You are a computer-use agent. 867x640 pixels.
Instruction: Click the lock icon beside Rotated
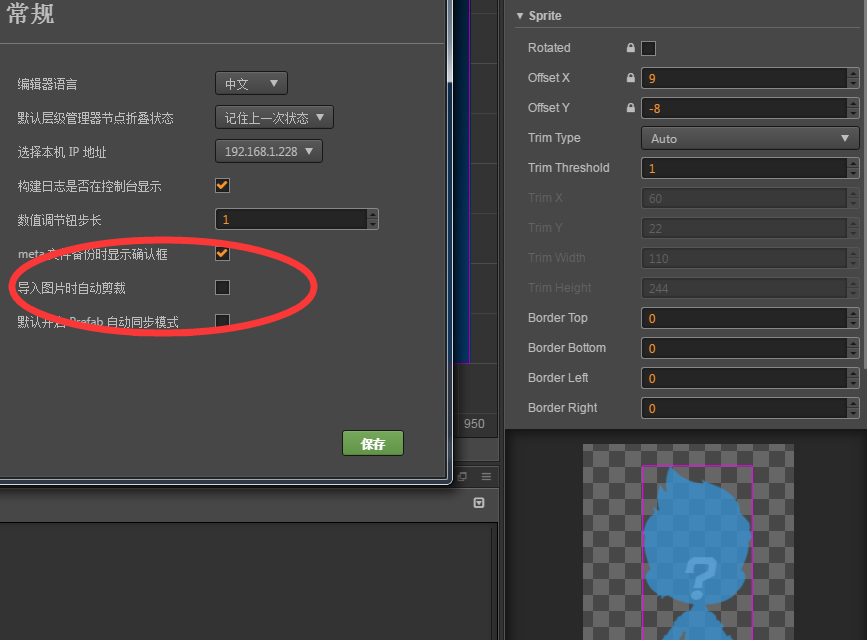click(630, 48)
